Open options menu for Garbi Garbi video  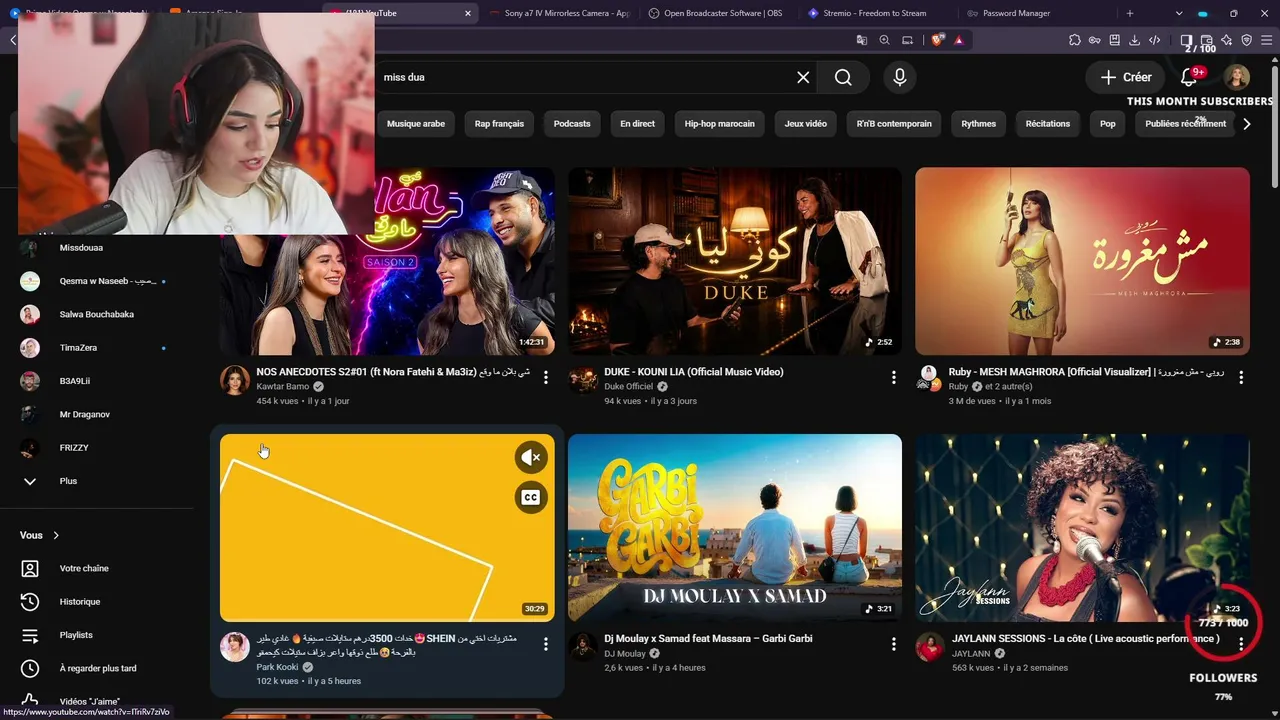[x=894, y=644]
